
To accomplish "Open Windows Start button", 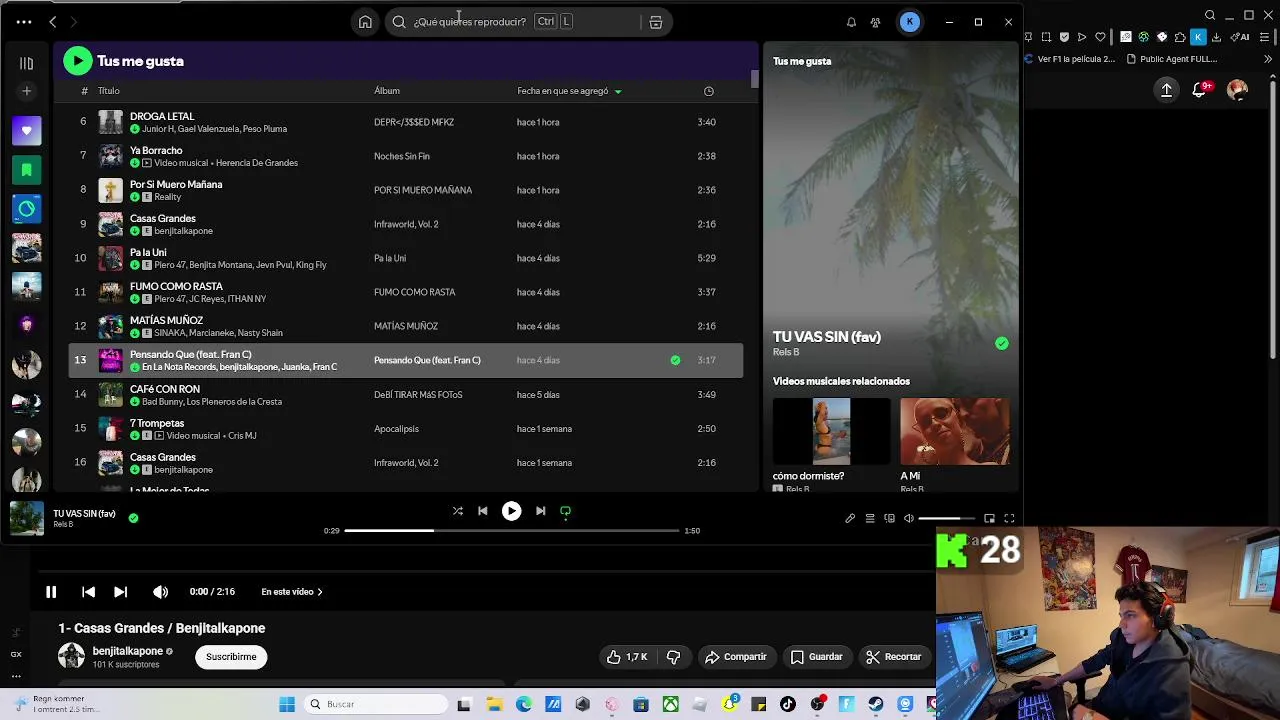I will coord(287,704).
